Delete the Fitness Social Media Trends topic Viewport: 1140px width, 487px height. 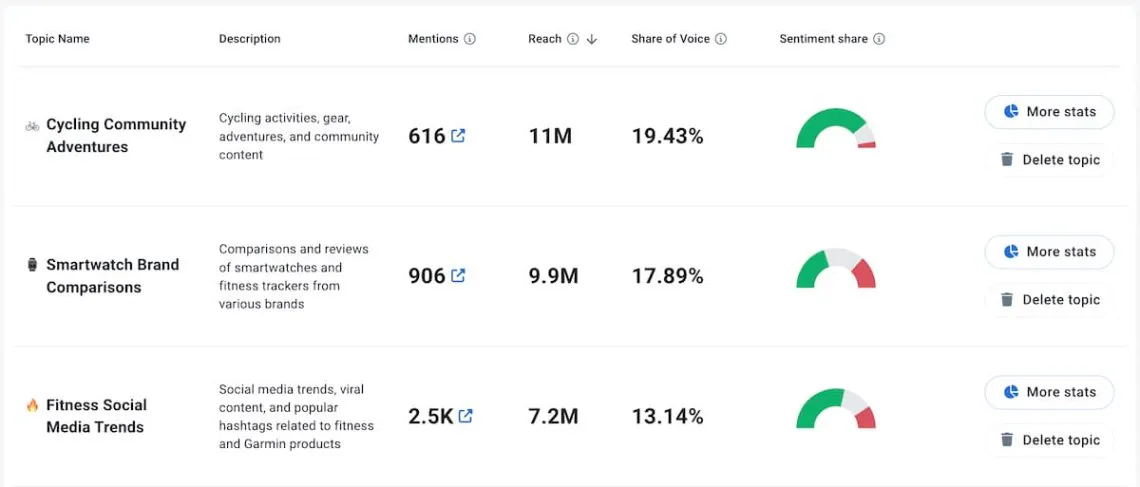[x=1049, y=440]
